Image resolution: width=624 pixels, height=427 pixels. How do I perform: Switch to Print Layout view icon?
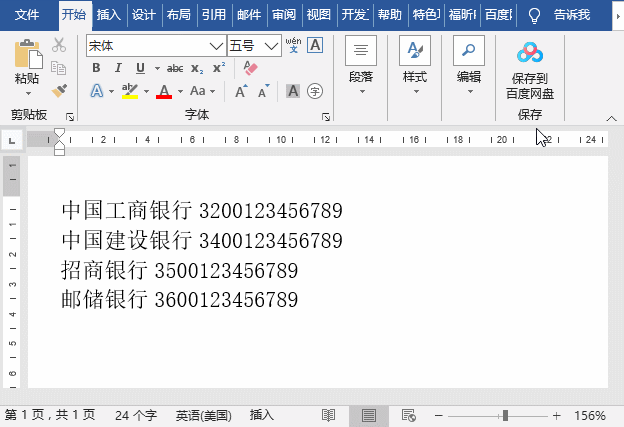369,416
